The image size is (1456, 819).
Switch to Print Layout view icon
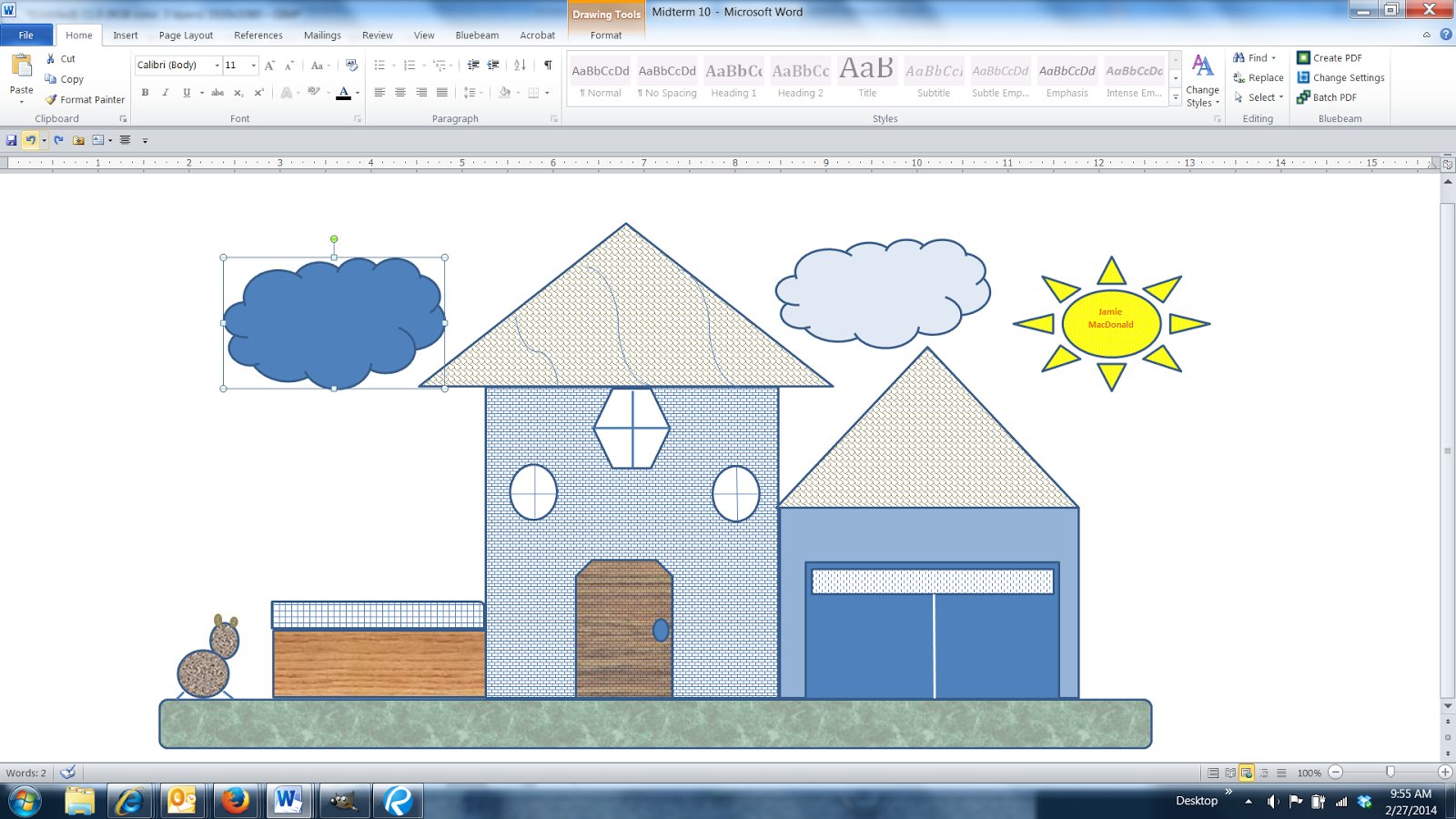pyautogui.click(x=1213, y=773)
